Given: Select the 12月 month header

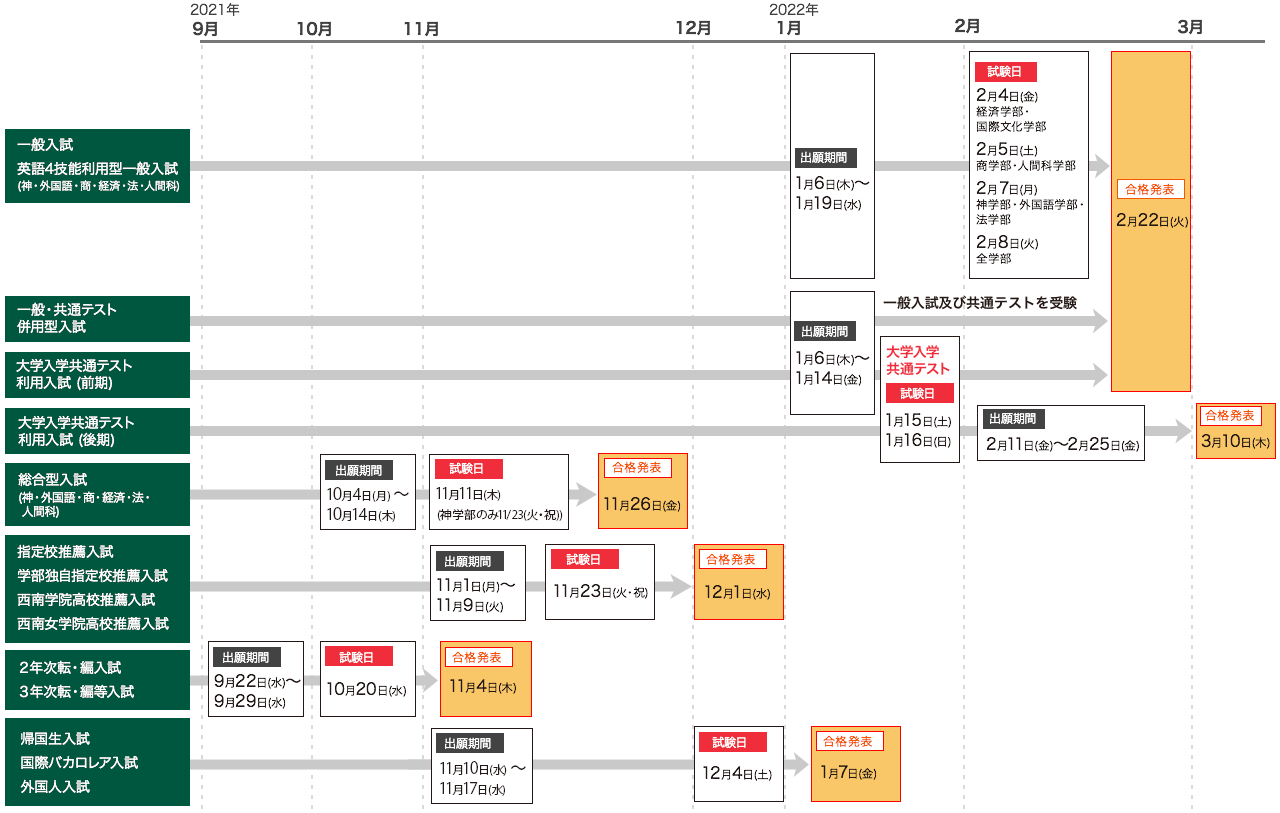Looking at the screenshot, I should [693, 28].
